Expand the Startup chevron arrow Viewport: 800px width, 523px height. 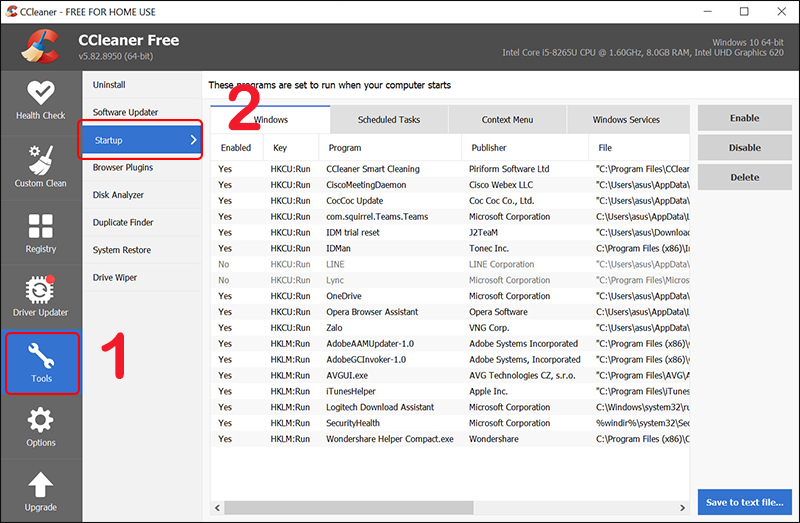(193, 140)
